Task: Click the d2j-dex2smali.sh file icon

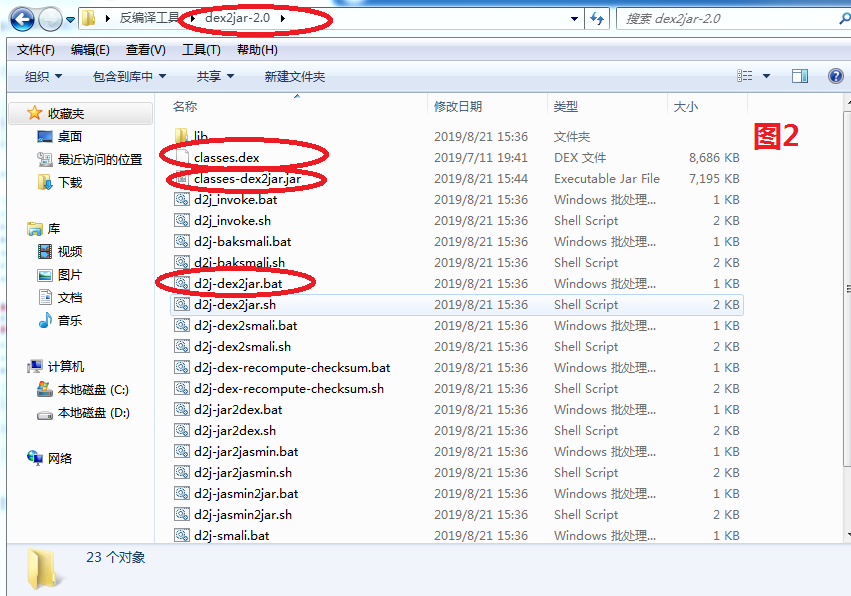Action: point(181,346)
